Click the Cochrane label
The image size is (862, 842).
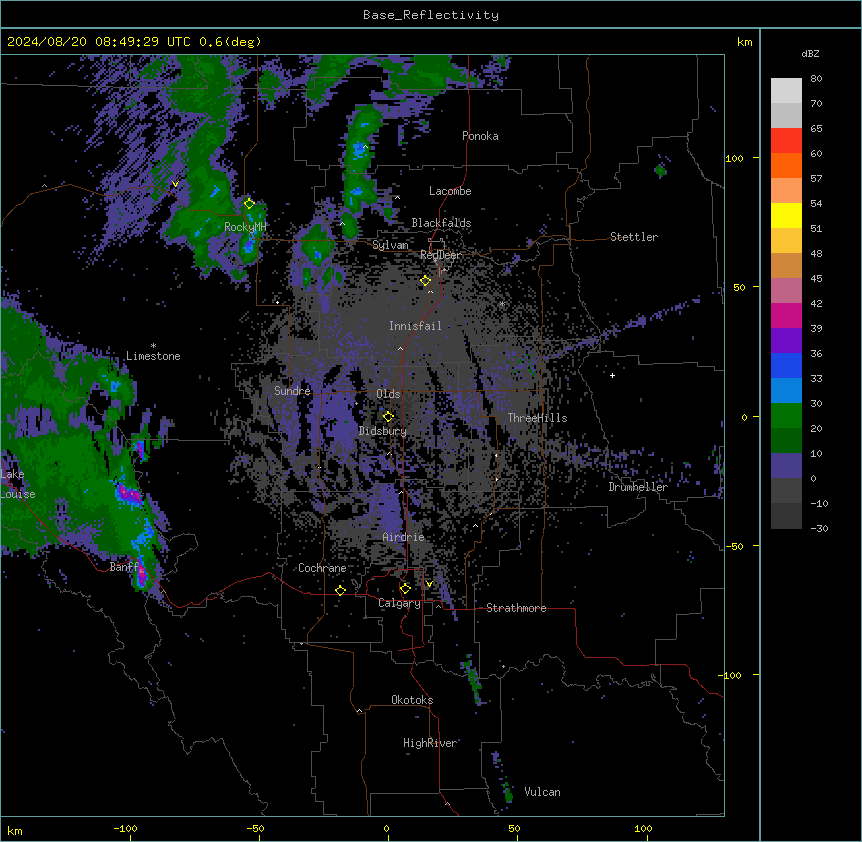(322, 568)
